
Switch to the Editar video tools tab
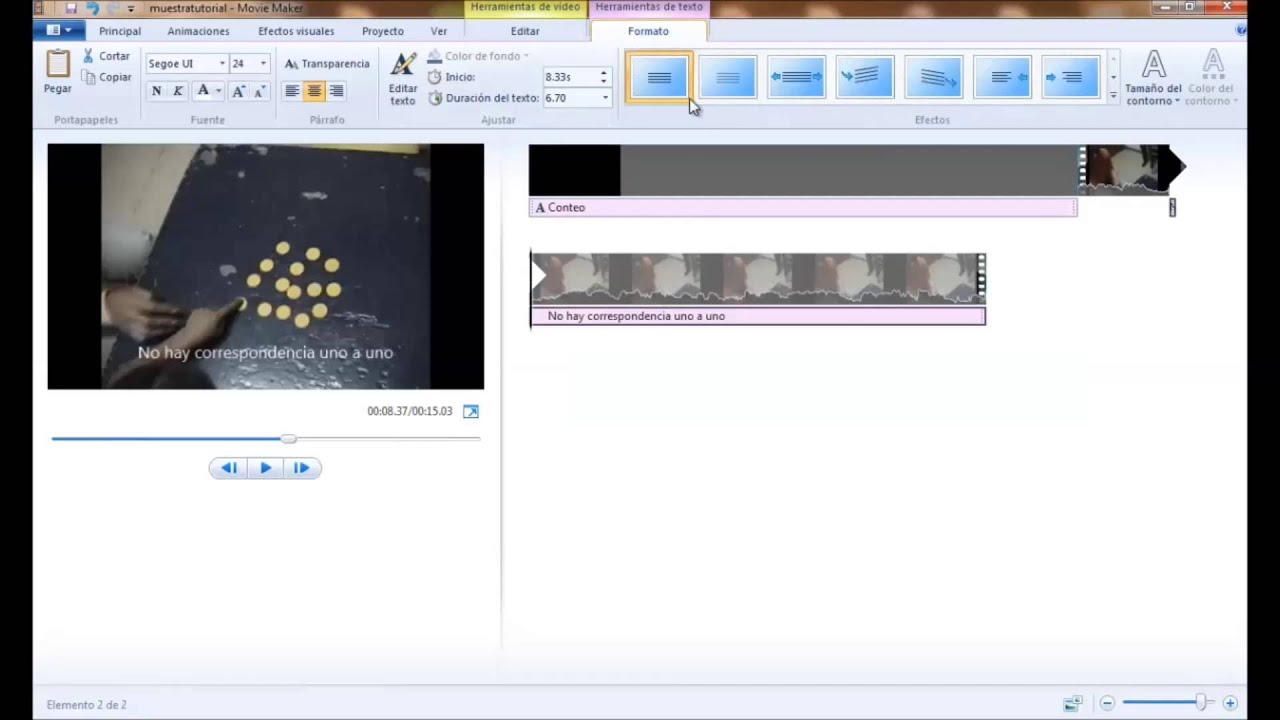[525, 31]
